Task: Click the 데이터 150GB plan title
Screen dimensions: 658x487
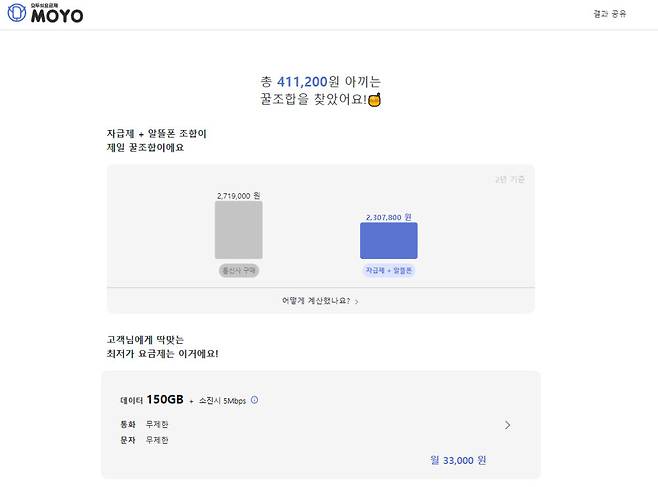Action: pyautogui.click(x=152, y=400)
